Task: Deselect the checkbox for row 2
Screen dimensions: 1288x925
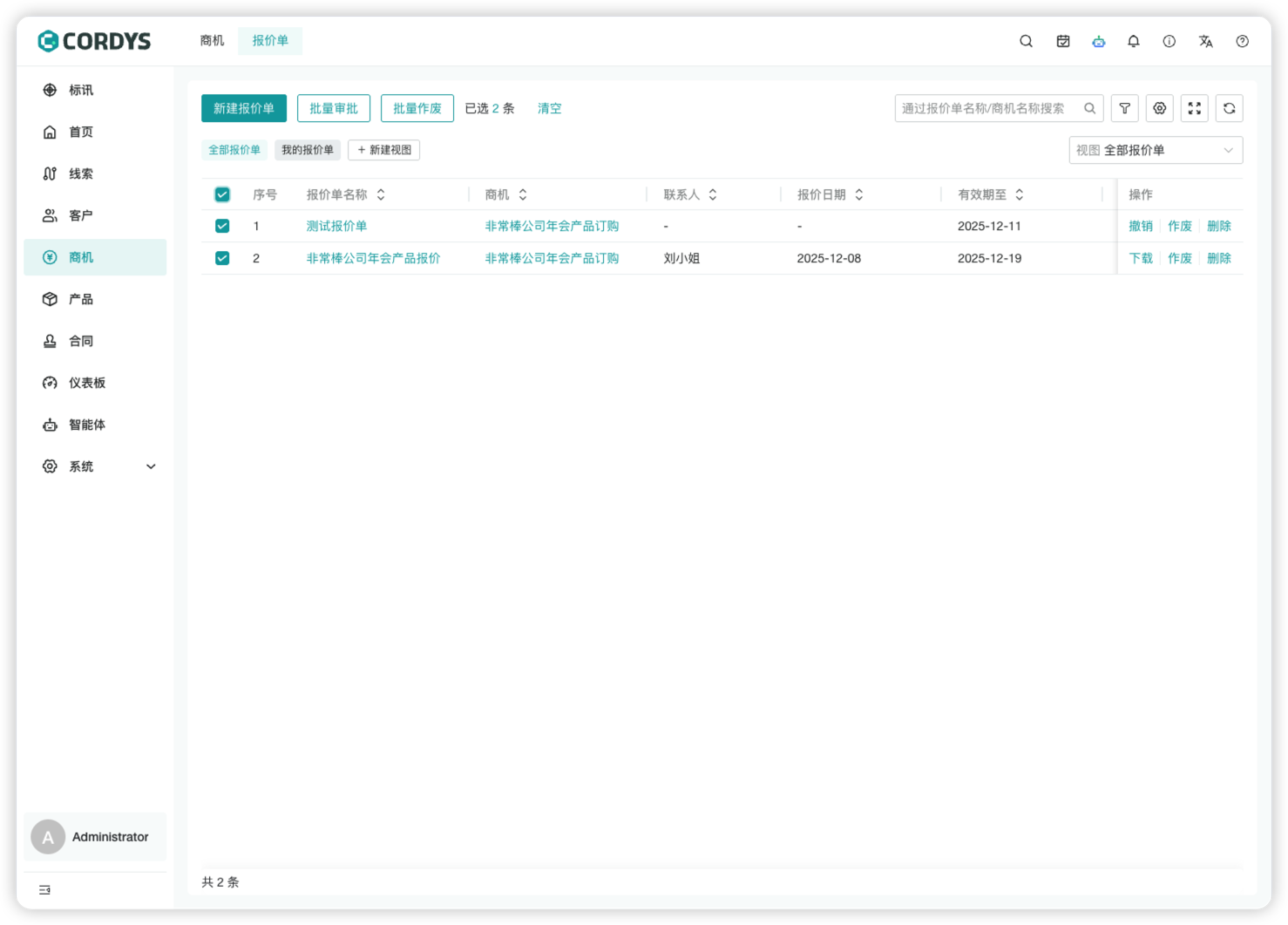Action: [222, 258]
